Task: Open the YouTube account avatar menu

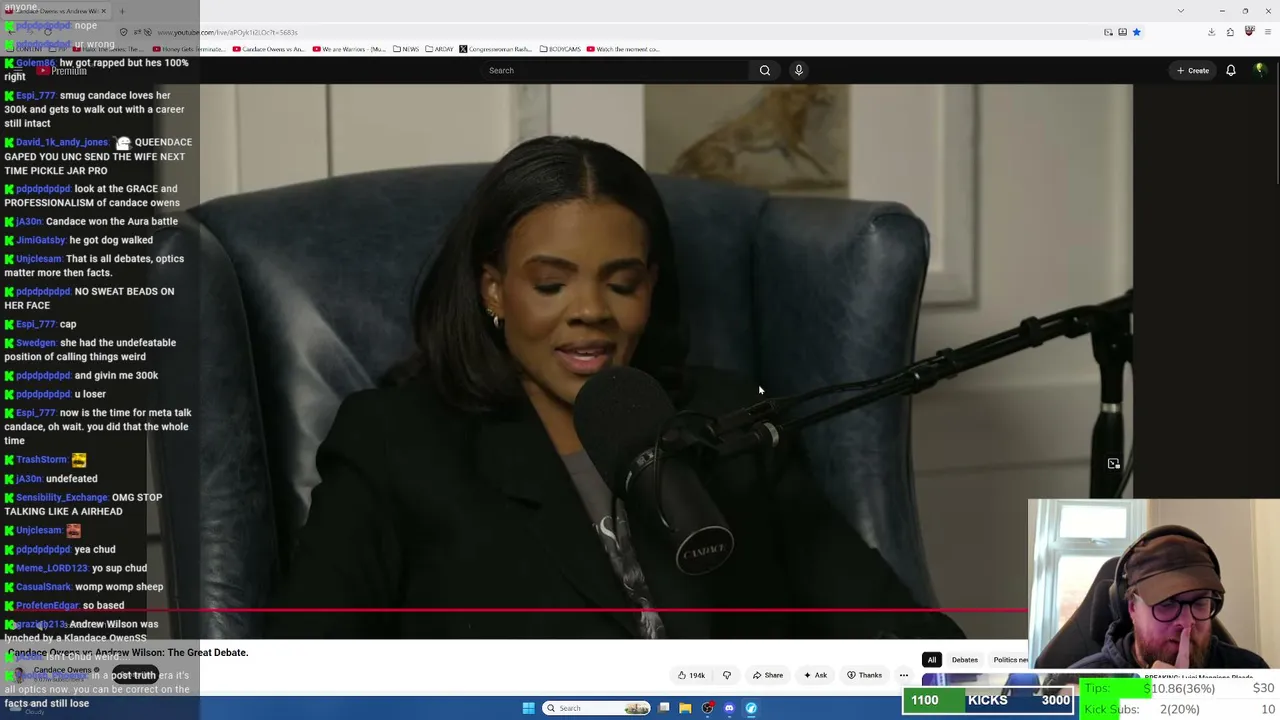Action: point(1261,70)
